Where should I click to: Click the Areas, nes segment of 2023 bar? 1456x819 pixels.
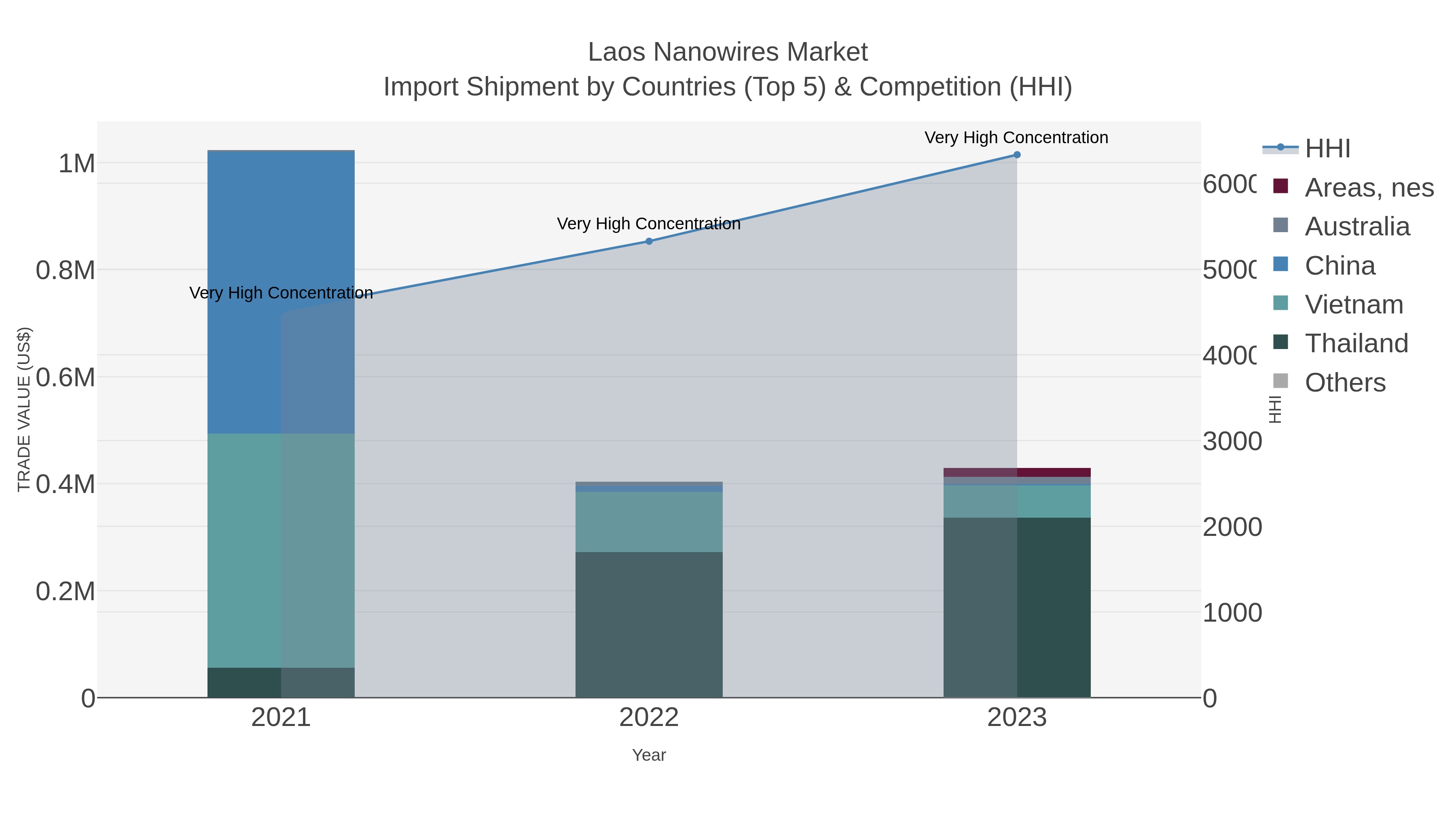[x=1017, y=472]
